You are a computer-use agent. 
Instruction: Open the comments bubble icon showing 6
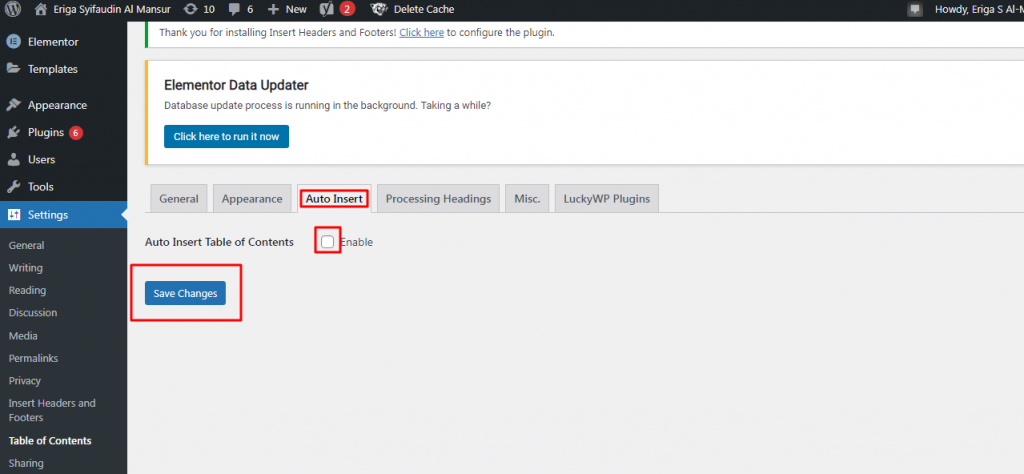(234, 10)
